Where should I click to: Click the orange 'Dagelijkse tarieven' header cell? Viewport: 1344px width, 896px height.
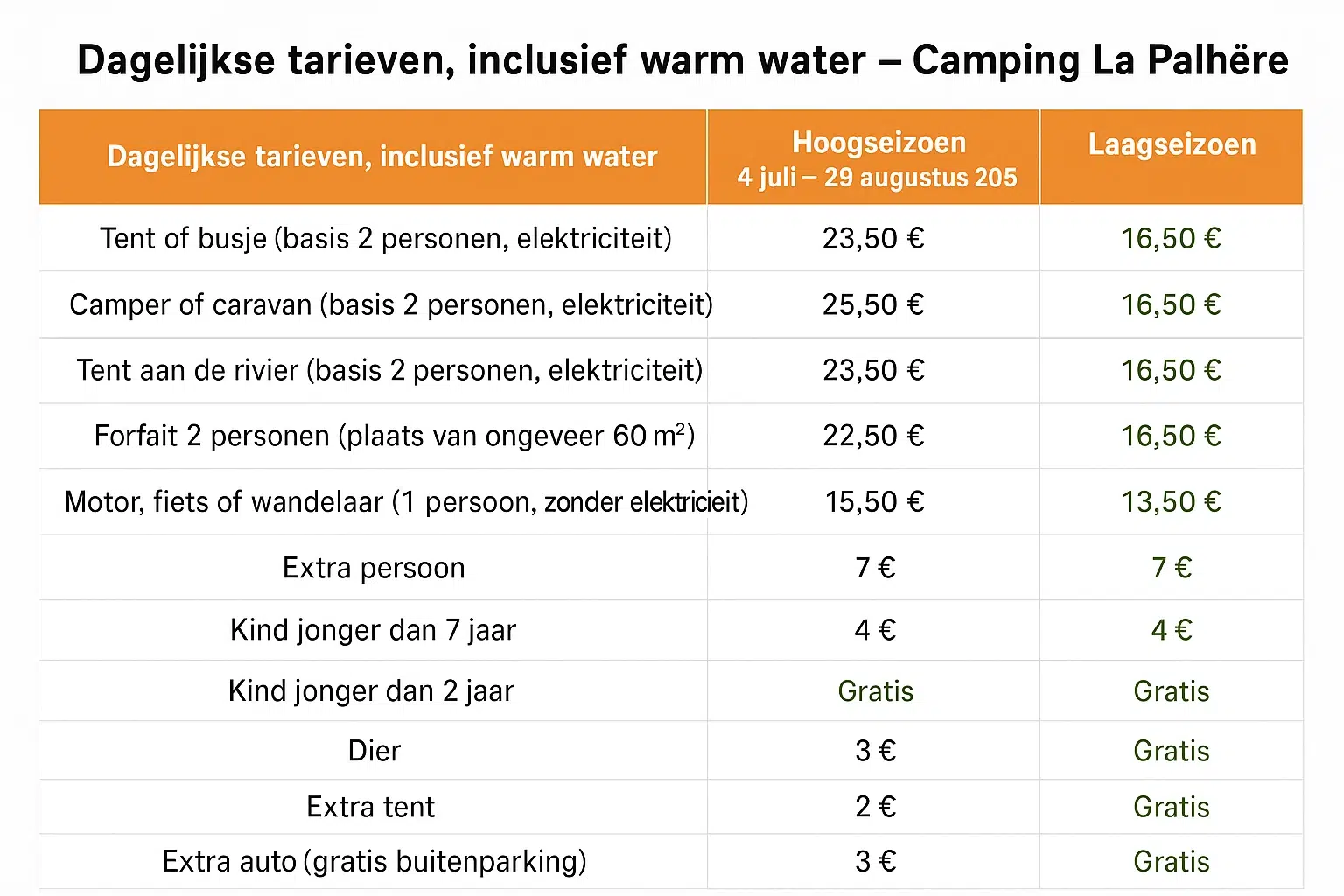pos(381,157)
